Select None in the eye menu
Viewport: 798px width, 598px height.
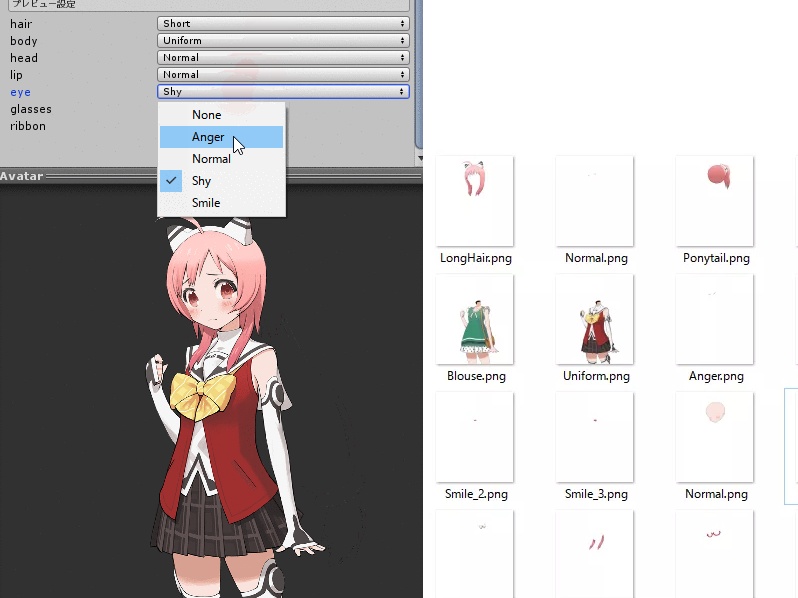pos(221,115)
